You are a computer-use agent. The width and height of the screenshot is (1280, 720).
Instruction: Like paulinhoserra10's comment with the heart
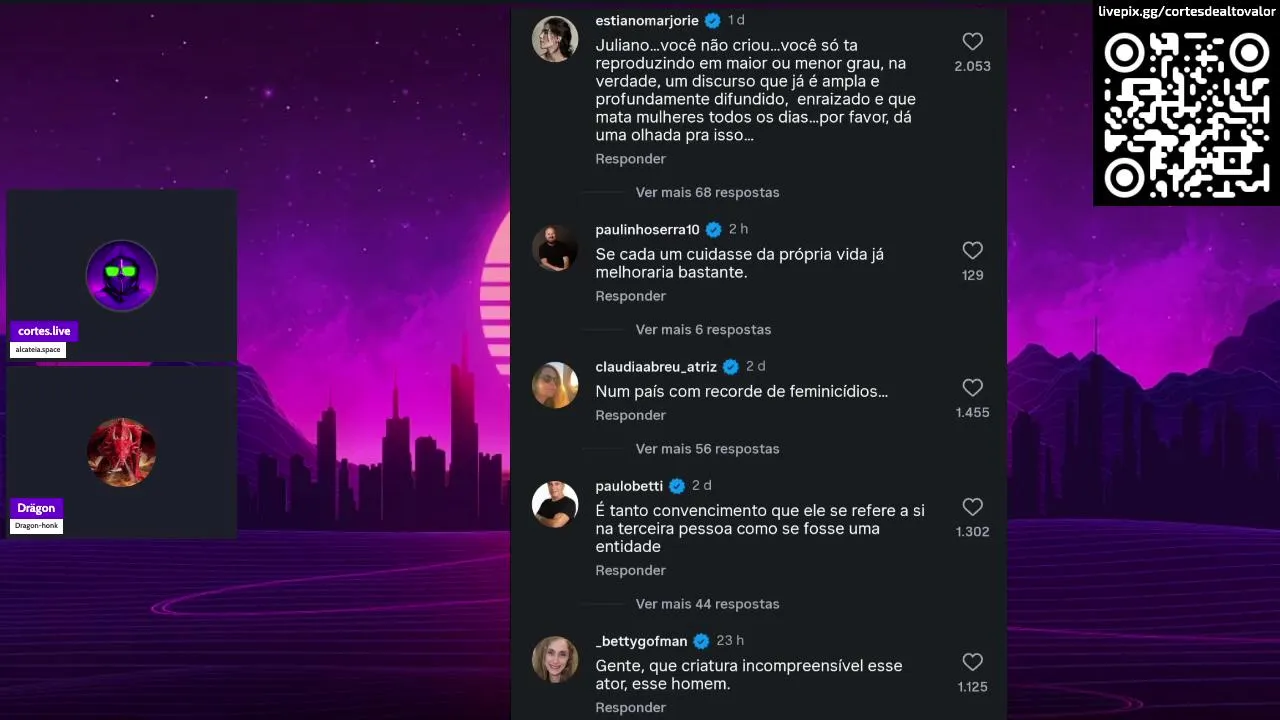[x=972, y=250]
